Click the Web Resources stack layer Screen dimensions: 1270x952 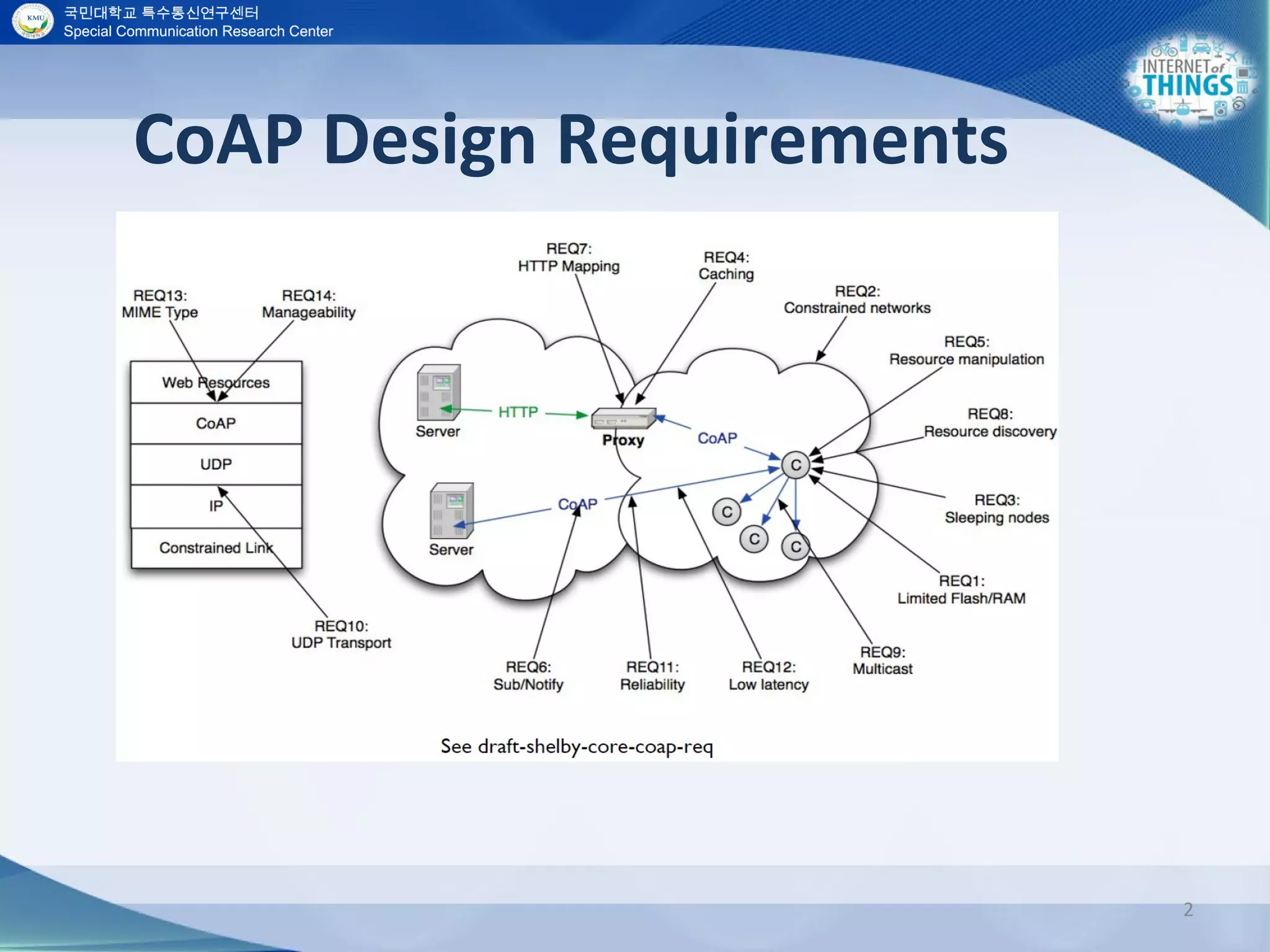click(x=216, y=382)
